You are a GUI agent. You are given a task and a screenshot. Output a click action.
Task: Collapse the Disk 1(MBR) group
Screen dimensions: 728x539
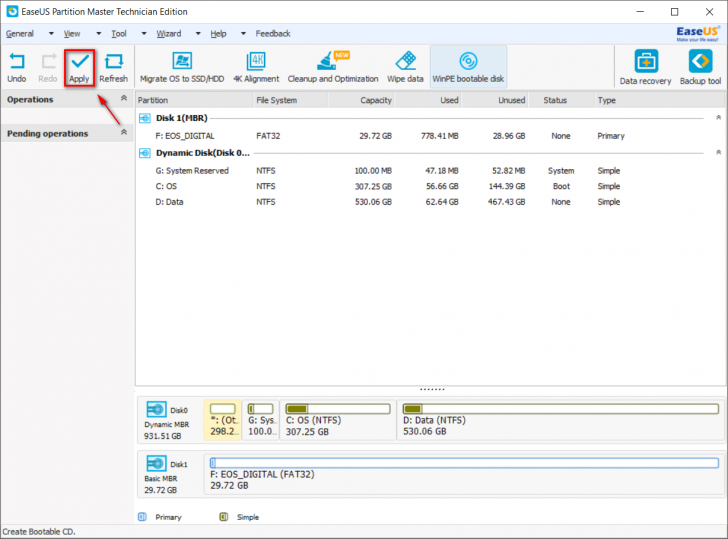(x=718, y=117)
